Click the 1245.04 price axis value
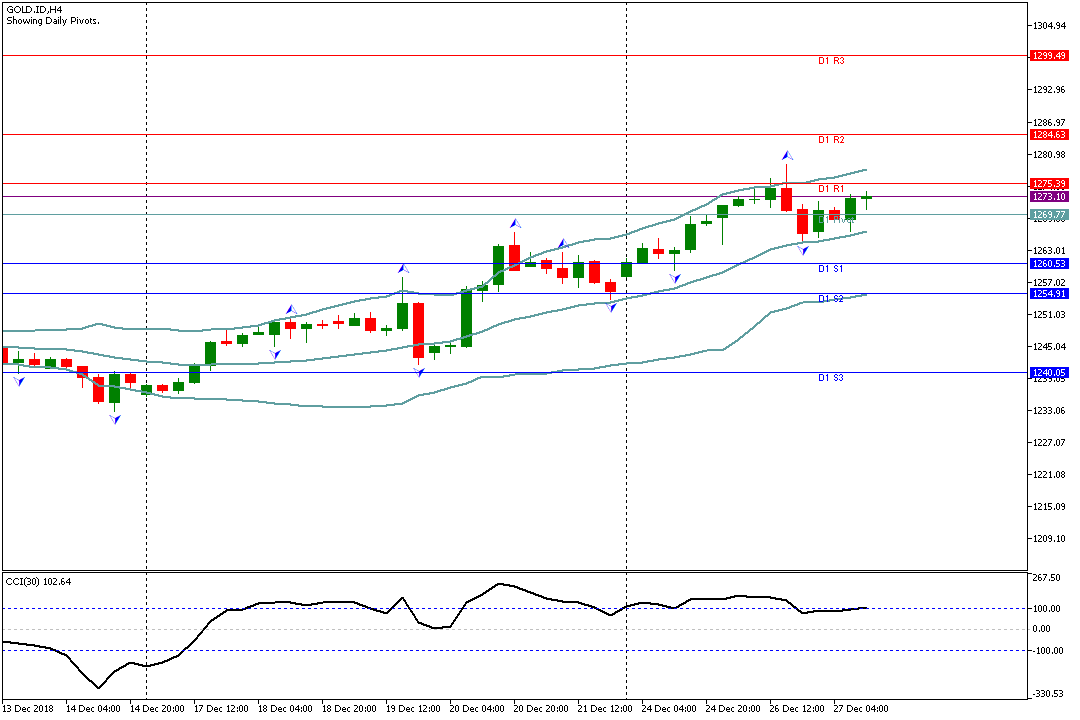The image size is (1080, 720). [x=1050, y=347]
